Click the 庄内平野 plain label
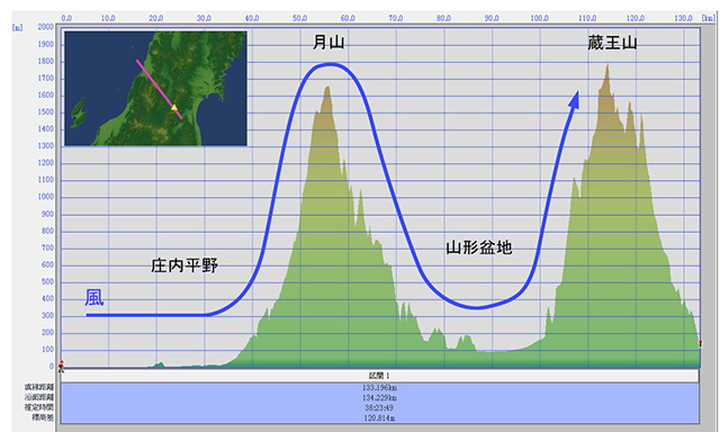The height and width of the screenshot is (432, 720). pyautogui.click(x=185, y=265)
